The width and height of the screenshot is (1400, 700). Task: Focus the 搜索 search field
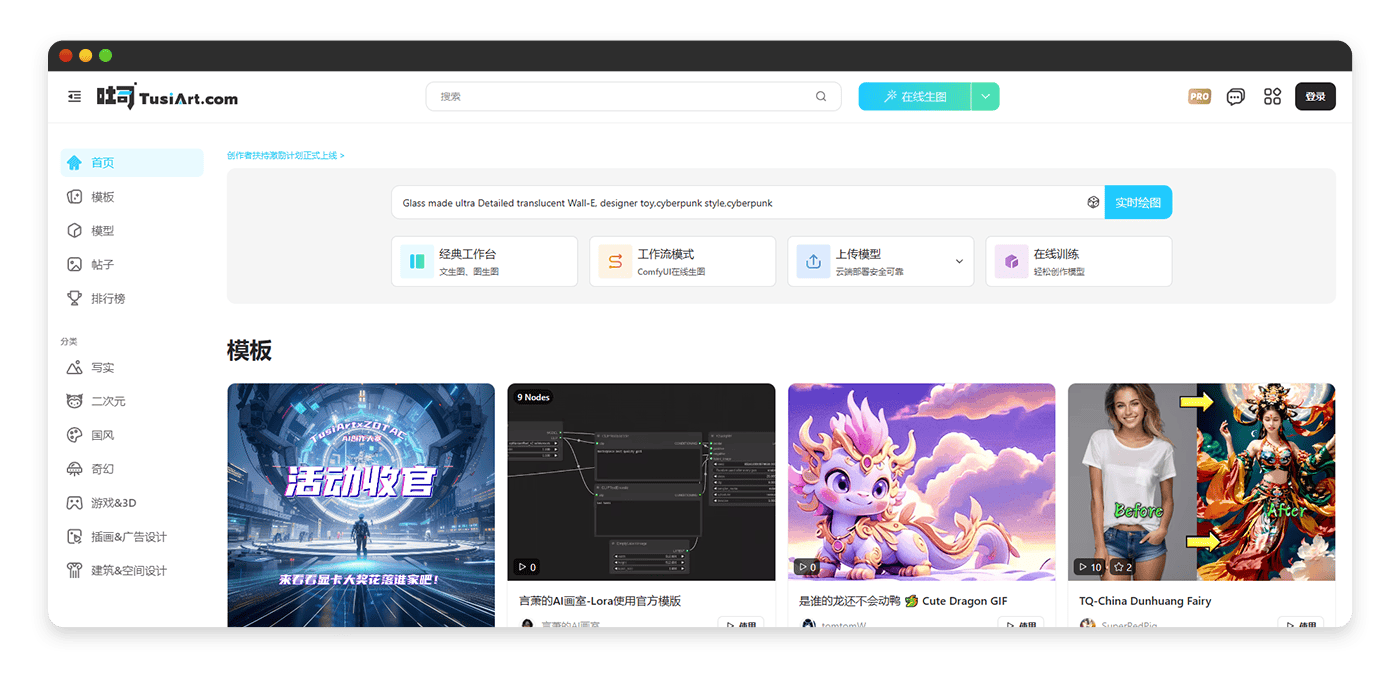pyautogui.click(x=634, y=97)
